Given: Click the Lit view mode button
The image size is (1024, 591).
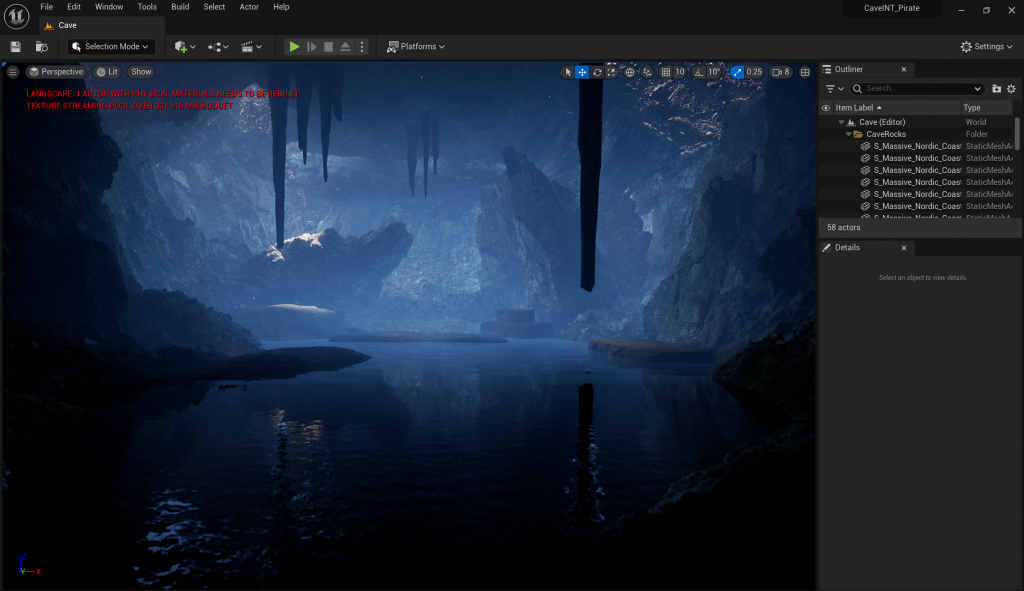Looking at the screenshot, I should 107,72.
